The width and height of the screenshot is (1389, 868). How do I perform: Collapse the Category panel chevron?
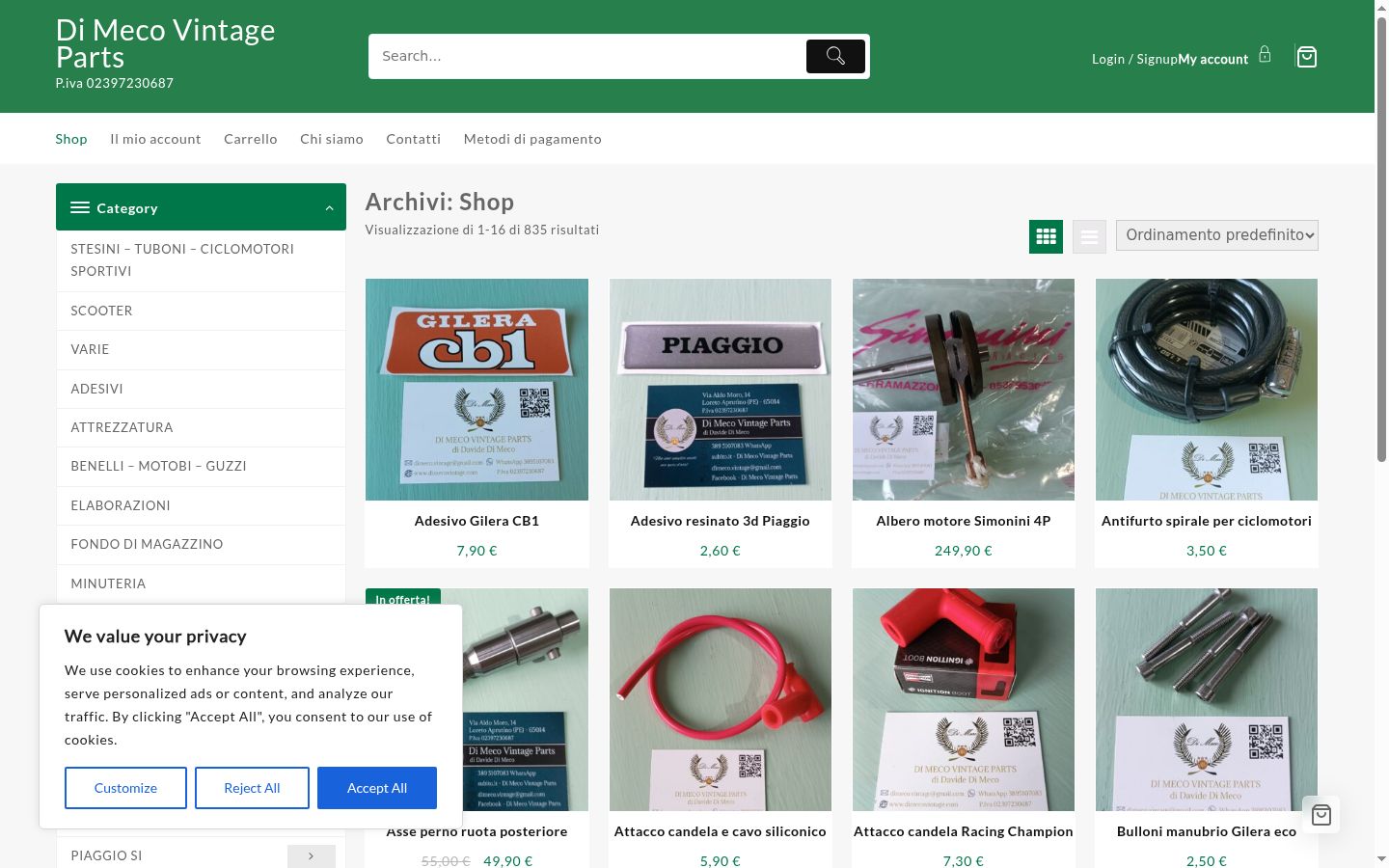click(x=329, y=207)
